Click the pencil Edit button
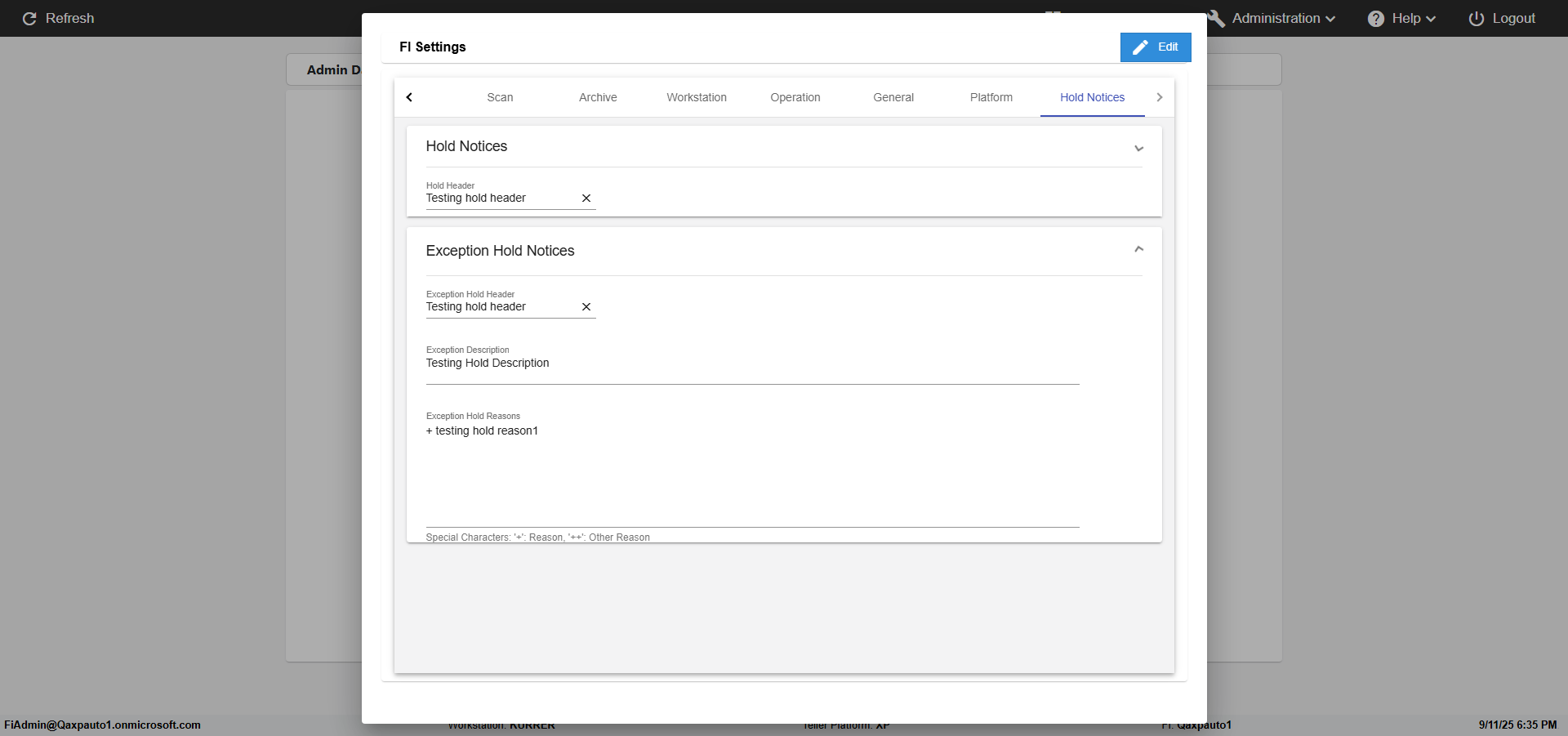1568x736 pixels. click(x=1155, y=47)
